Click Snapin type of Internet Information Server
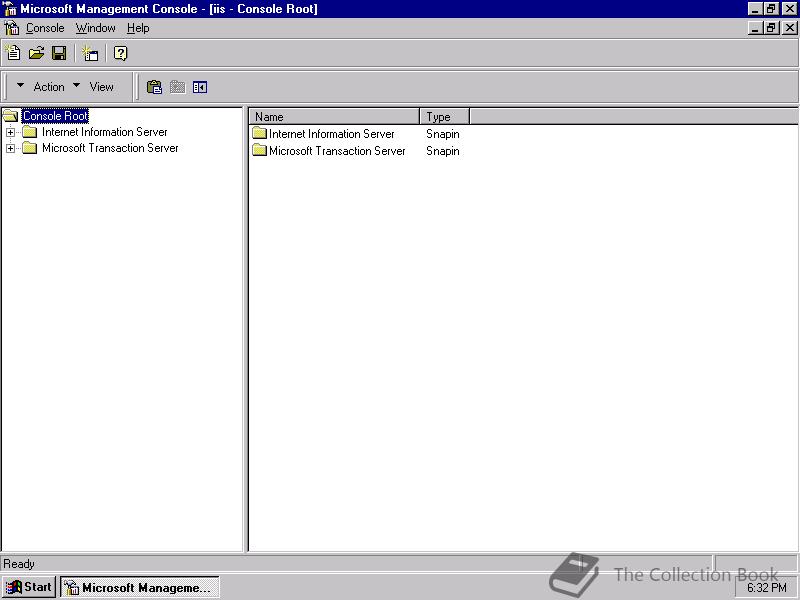The image size is (800, 600). tap(443, 134)
